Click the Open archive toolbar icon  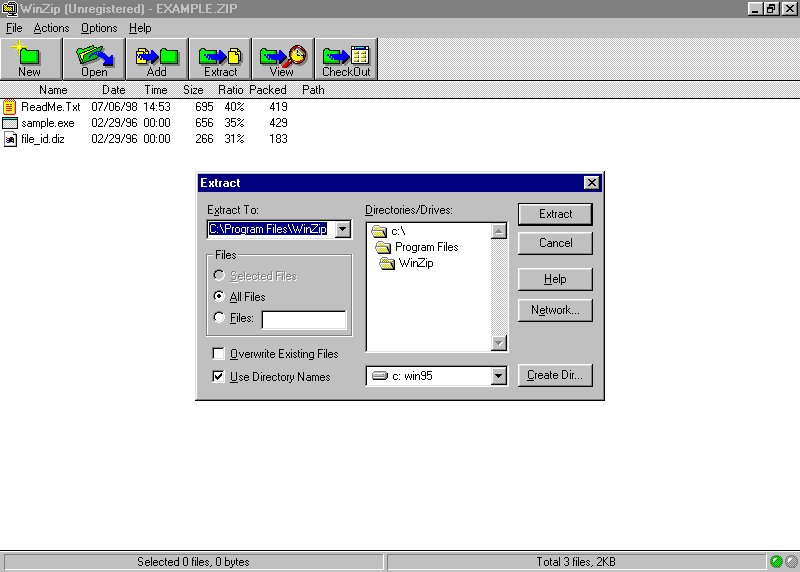tap(94, 59)
